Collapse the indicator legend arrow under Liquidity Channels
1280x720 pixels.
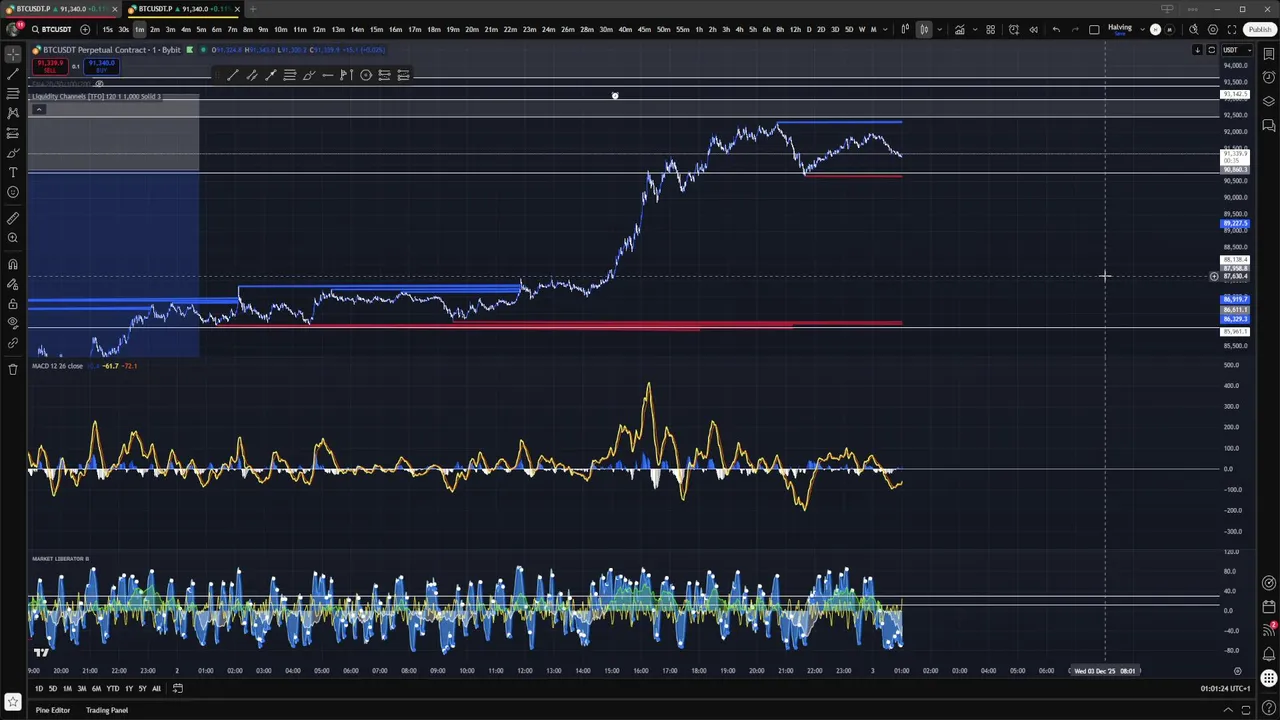39,109
